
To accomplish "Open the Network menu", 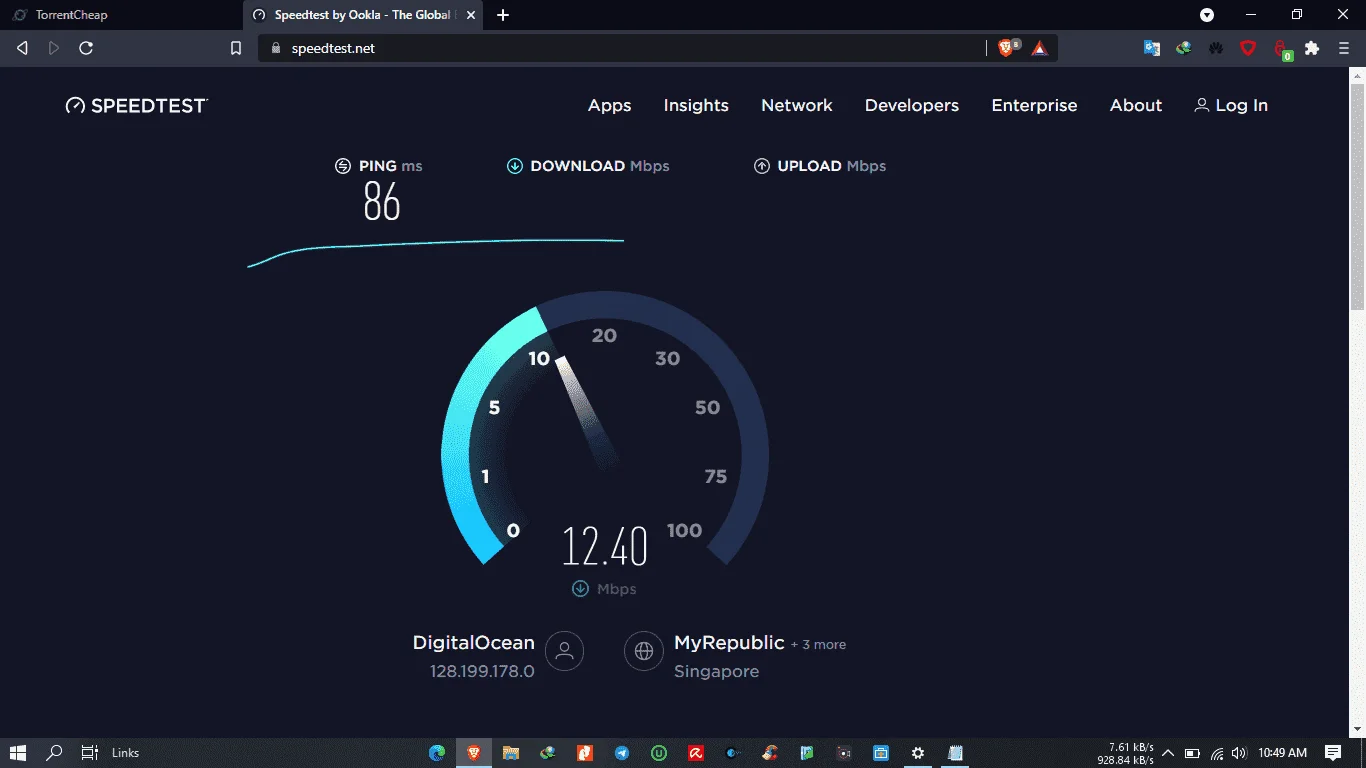I will tap(797, 105).
